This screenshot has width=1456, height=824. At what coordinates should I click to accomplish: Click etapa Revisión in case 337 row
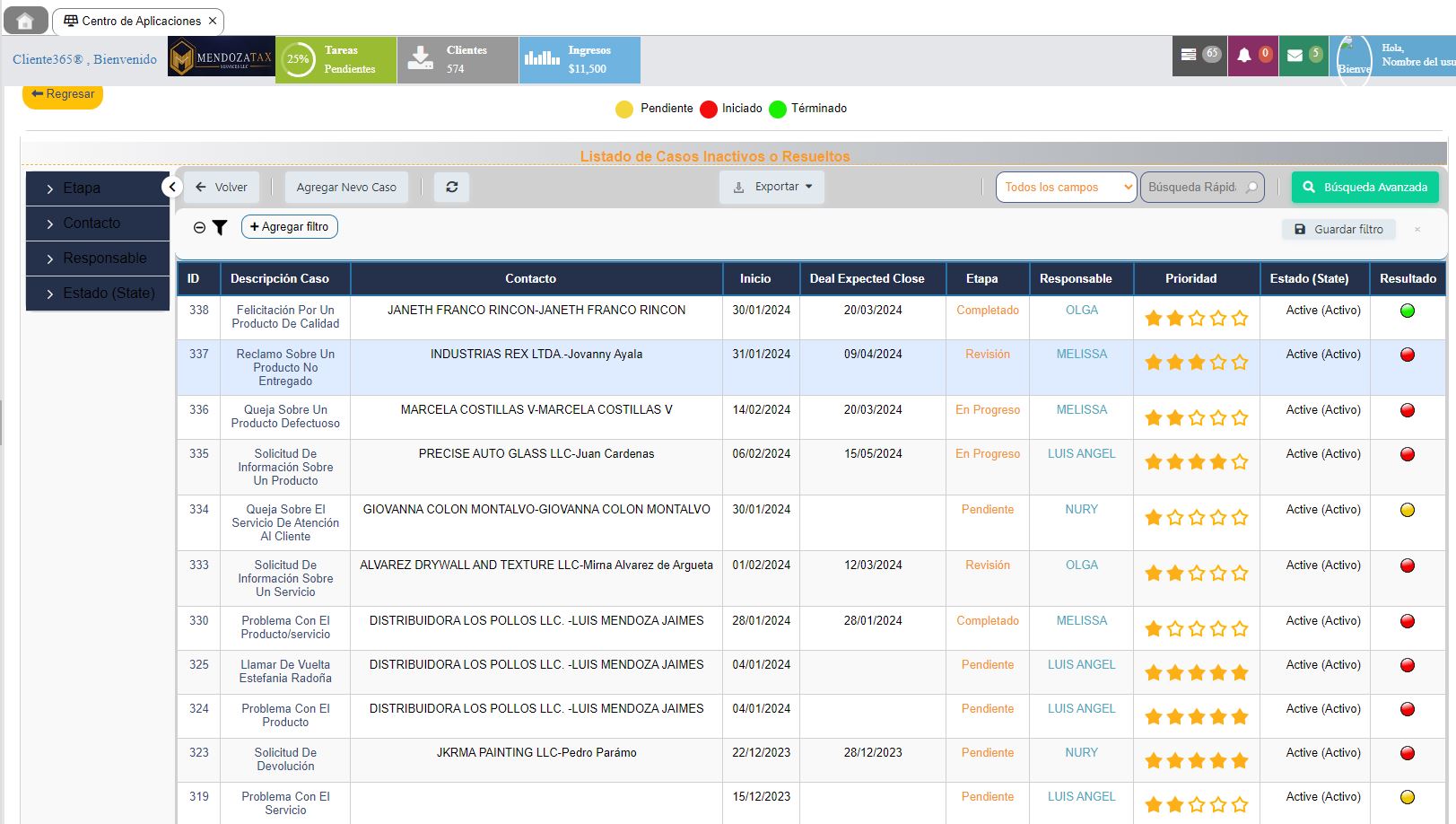[987, 355]
